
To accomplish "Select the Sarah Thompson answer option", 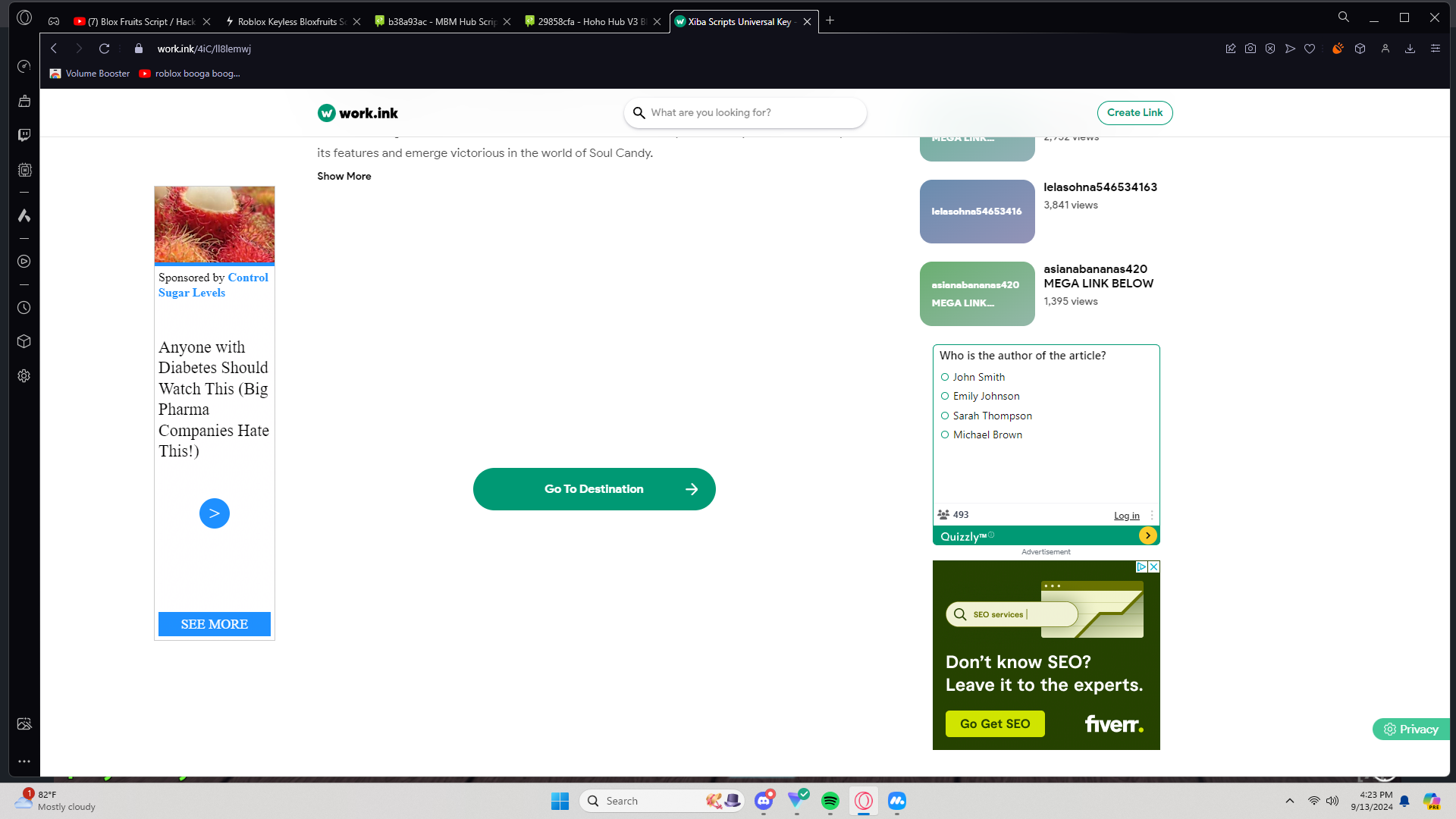I will click(x=987, y=416).
